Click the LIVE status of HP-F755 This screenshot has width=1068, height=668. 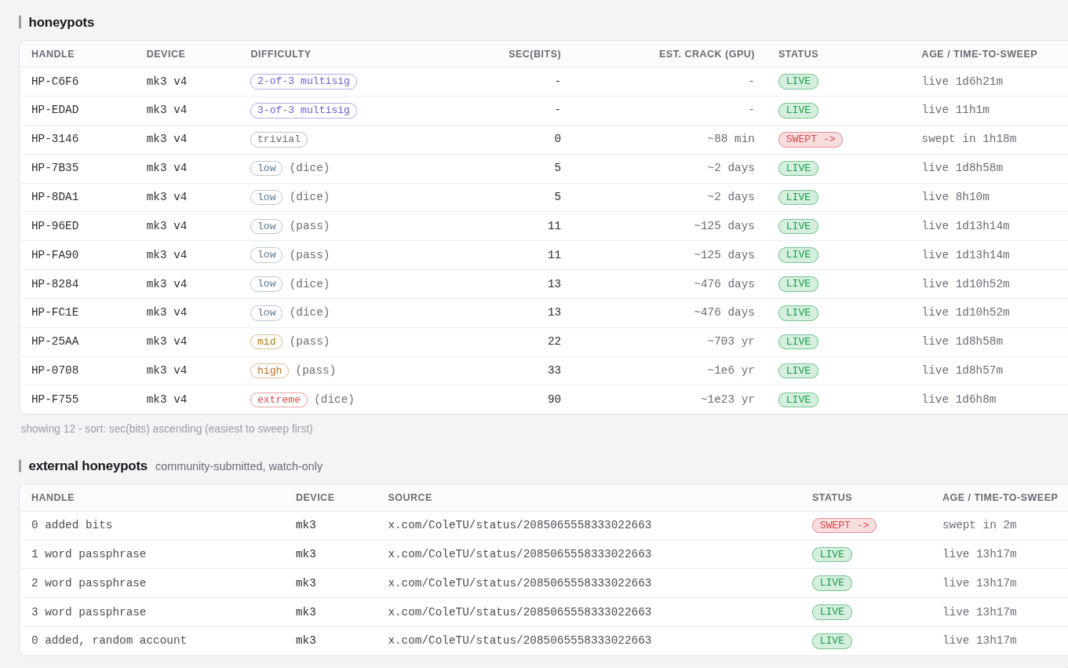798,399
